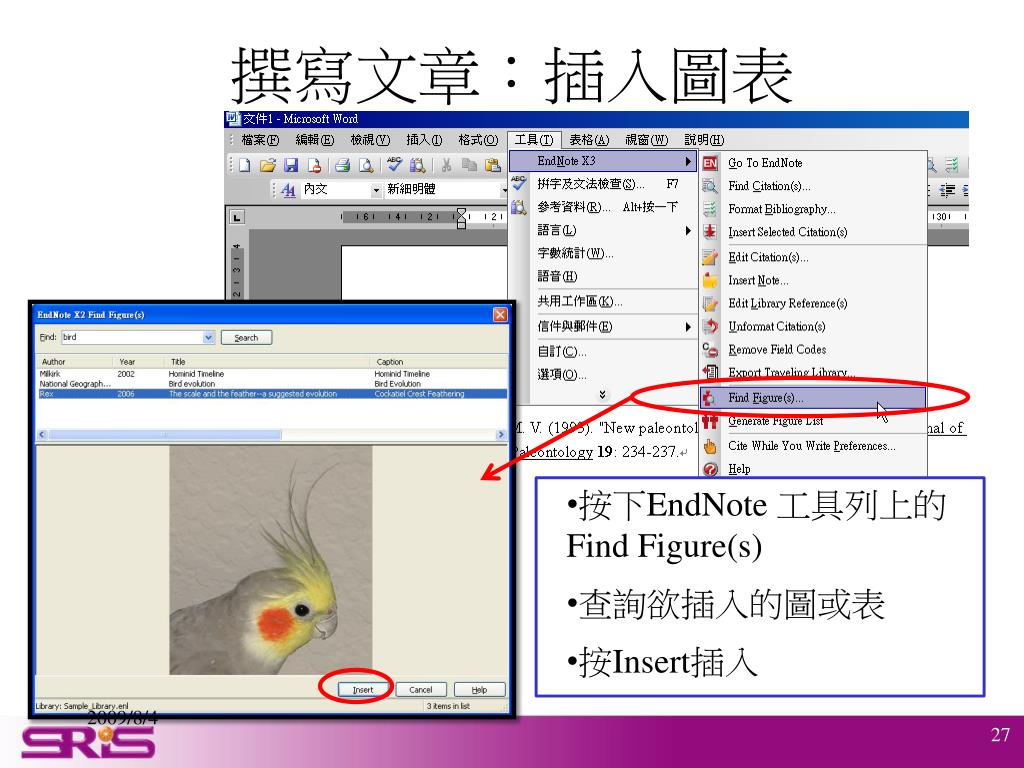The width and height of the screenshot is (1024, 768).
Task: Click the Find text field containing bird
Action: [133, 337]
